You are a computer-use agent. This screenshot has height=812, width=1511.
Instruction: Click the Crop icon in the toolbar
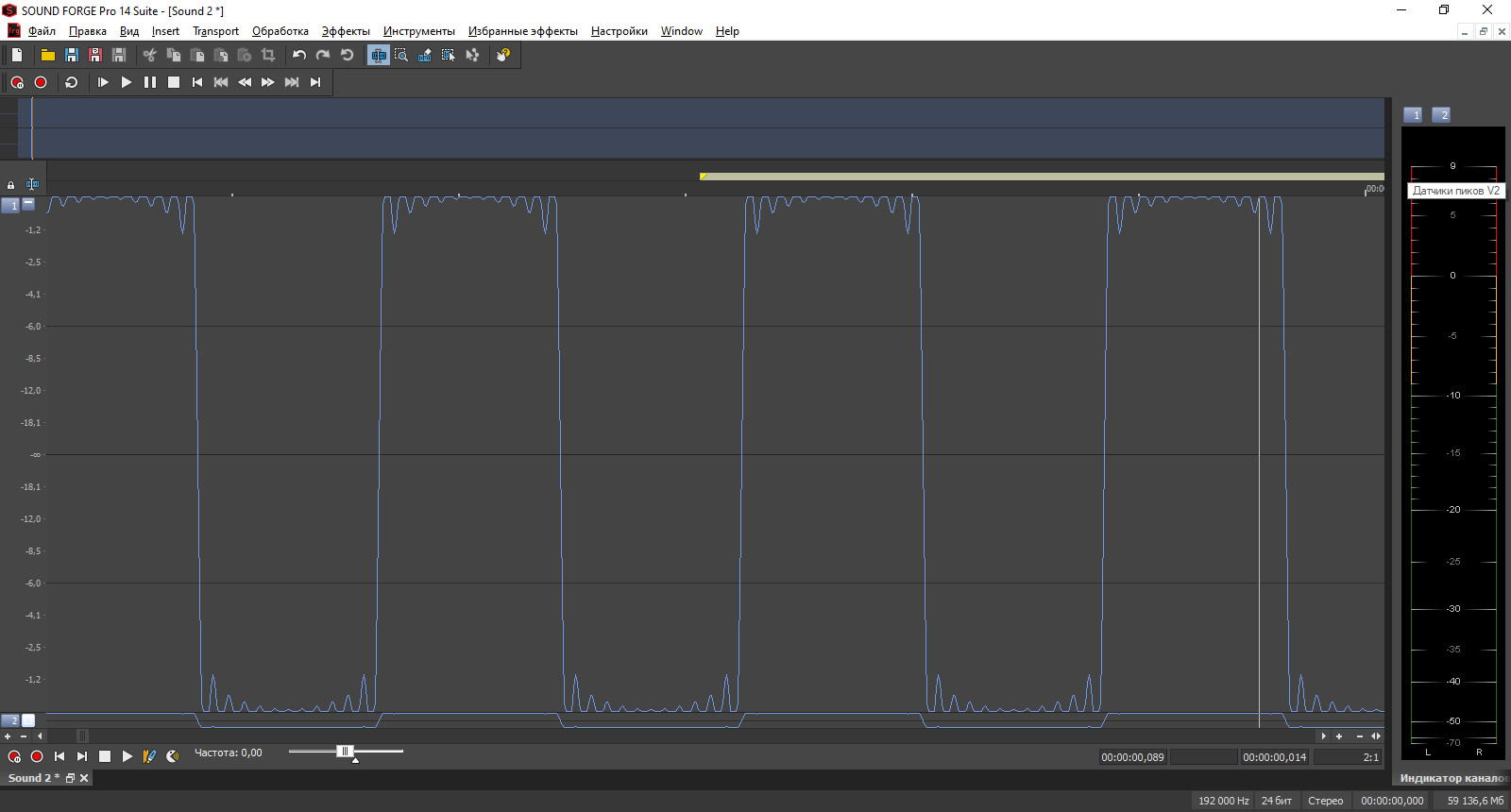(x=268, y=56)
